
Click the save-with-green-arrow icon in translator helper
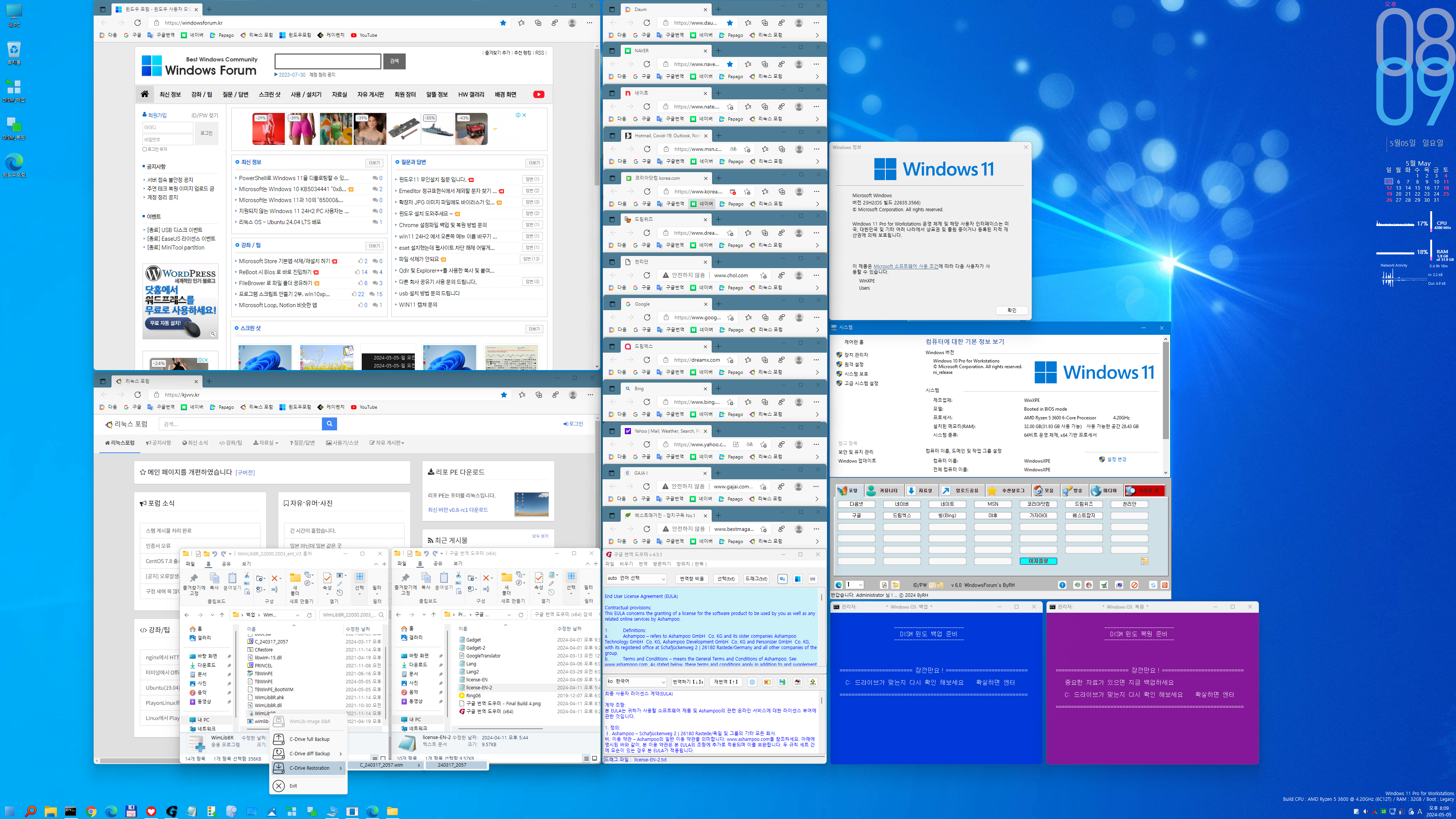[782, 682]
